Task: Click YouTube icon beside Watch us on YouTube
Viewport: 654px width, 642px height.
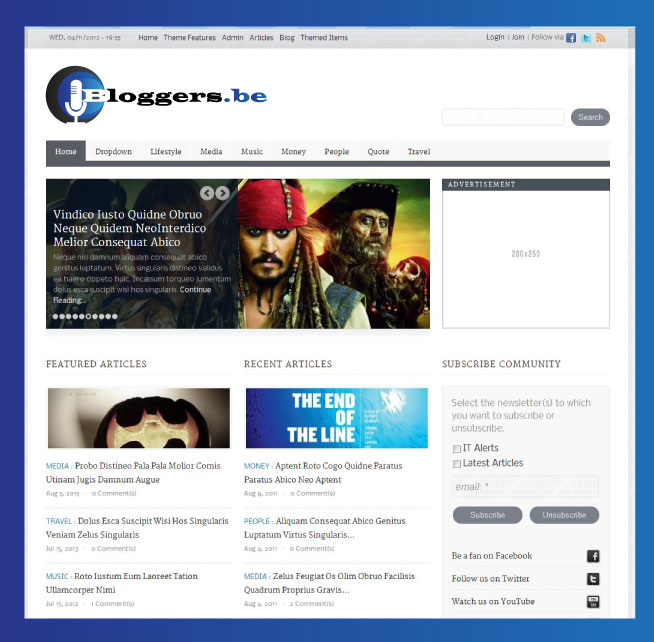Action: point(593,602)
